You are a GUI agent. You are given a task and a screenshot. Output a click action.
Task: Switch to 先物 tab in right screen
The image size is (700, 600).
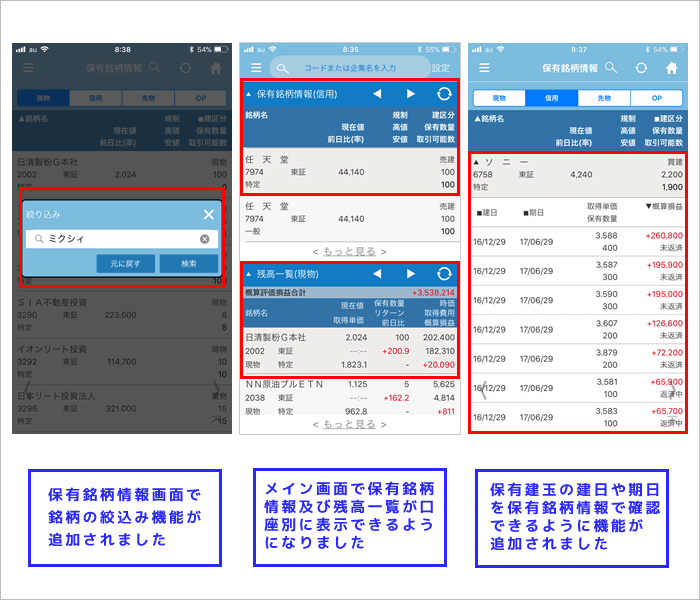coord(604,98)
